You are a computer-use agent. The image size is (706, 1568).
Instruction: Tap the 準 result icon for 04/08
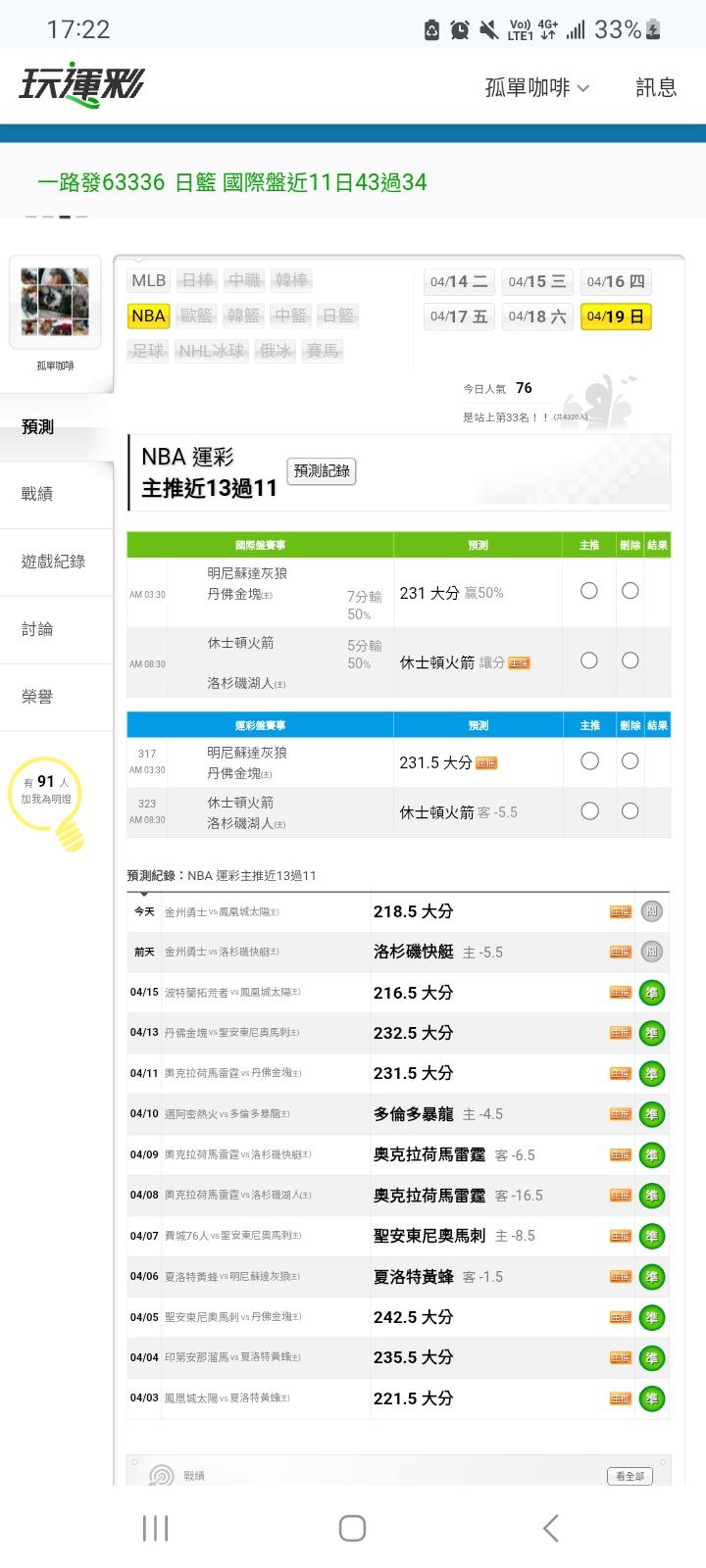[x=651, y=1196]
